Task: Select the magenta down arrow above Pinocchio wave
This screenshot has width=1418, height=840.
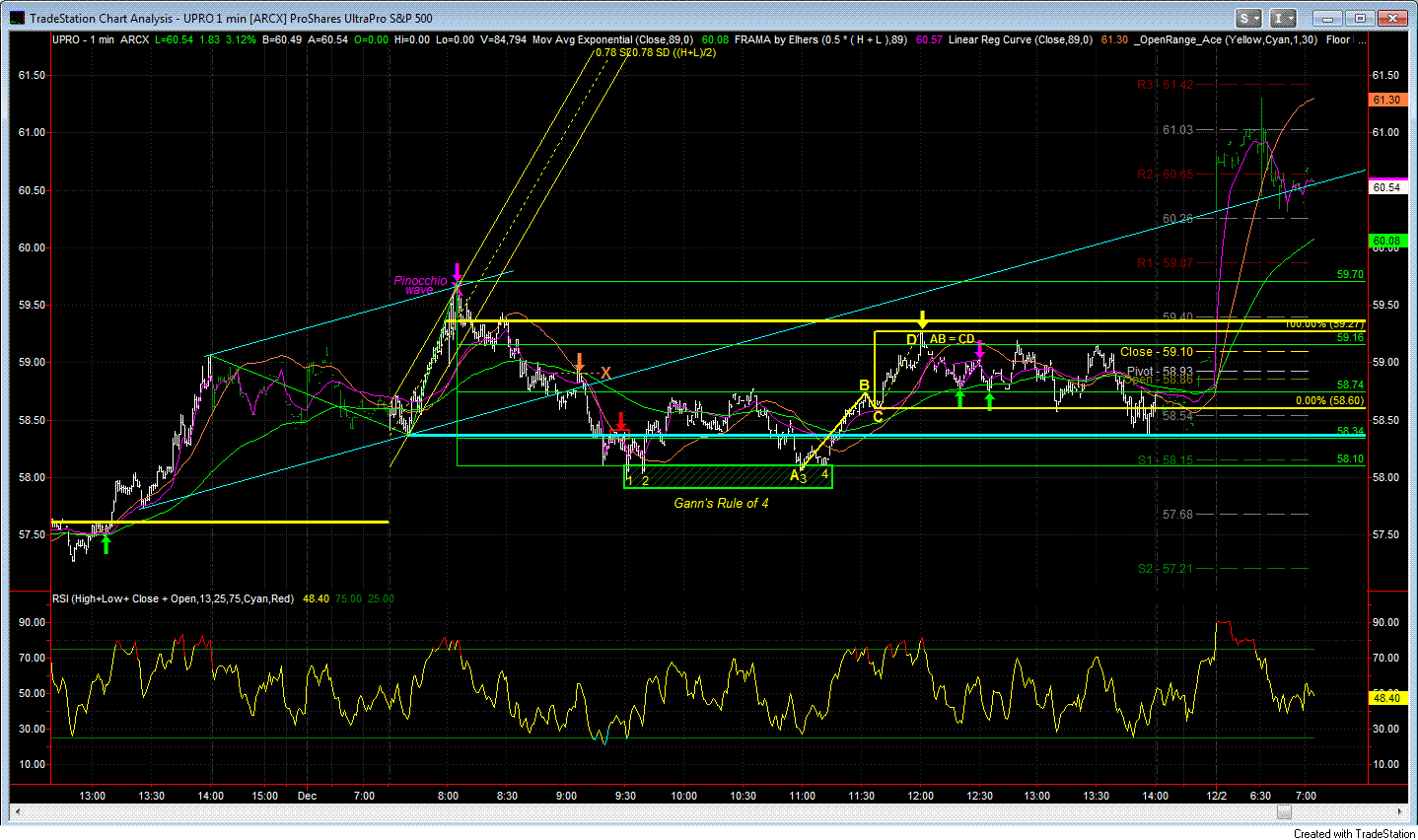Action: click(x=457, y=273)
